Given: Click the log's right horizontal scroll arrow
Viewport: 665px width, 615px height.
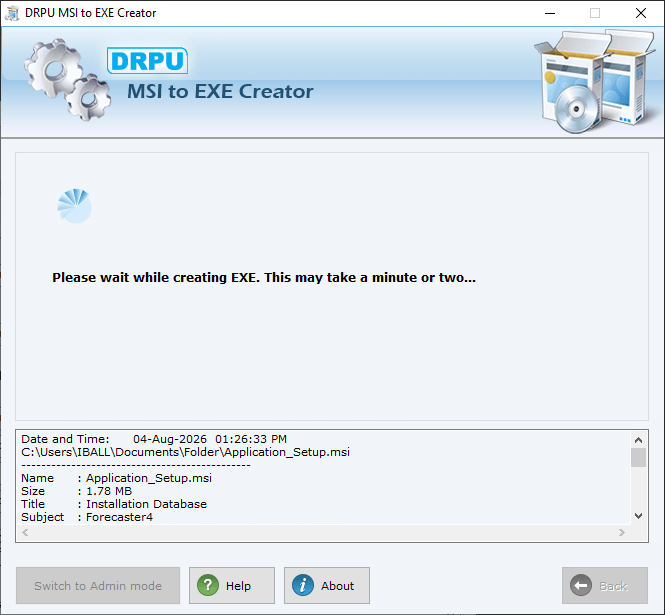Looking at the screenshot, I should coord(622,532).
